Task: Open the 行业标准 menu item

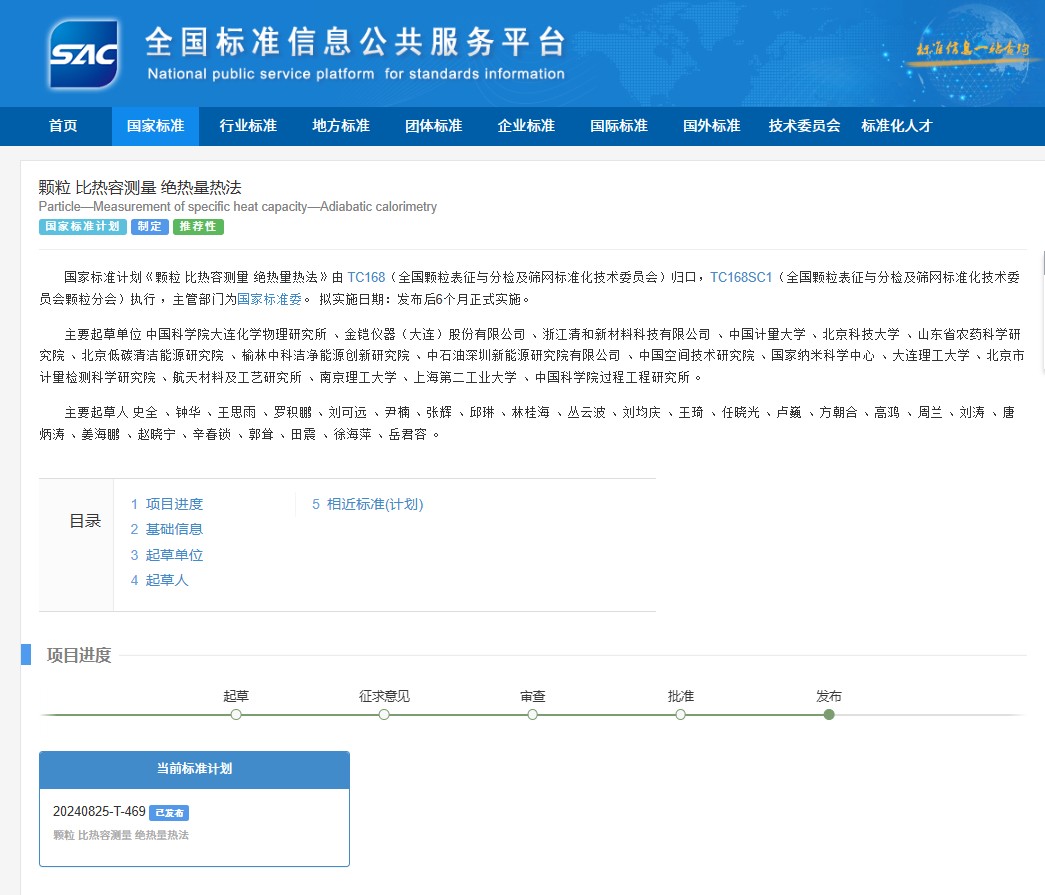Action: point(248,126)
